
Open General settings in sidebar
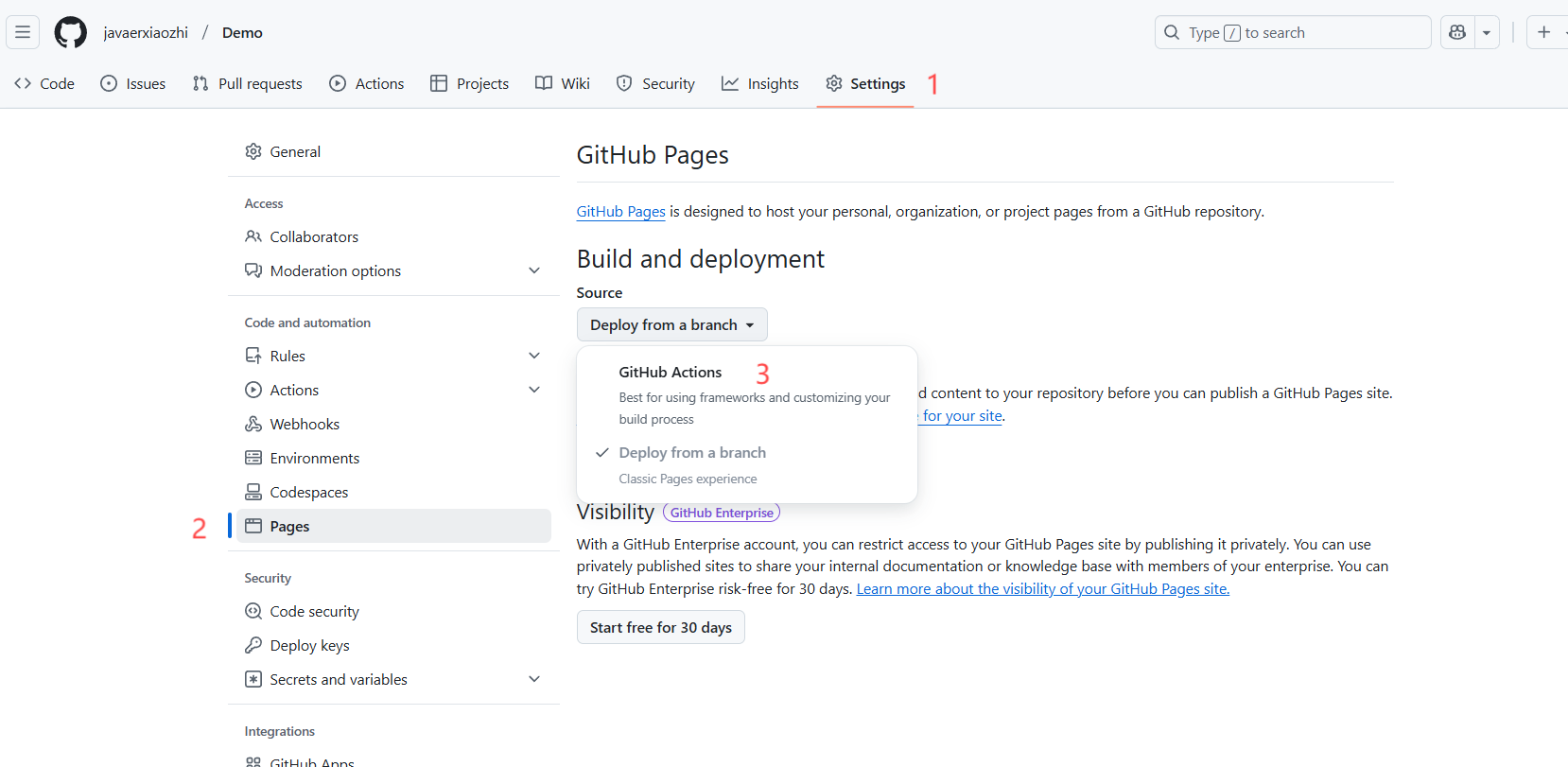(x=393, y=151)
